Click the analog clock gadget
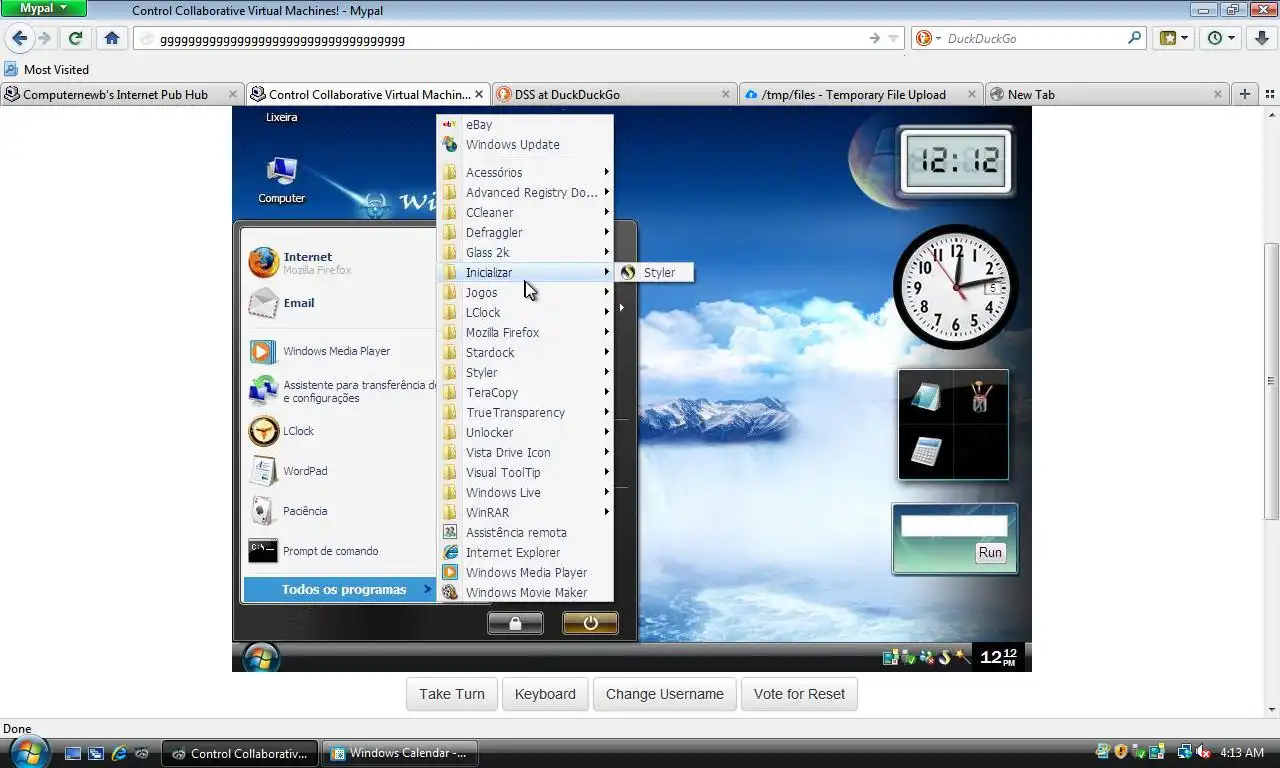The width and height of the screenshot is (1280, 768). [956, 286]
